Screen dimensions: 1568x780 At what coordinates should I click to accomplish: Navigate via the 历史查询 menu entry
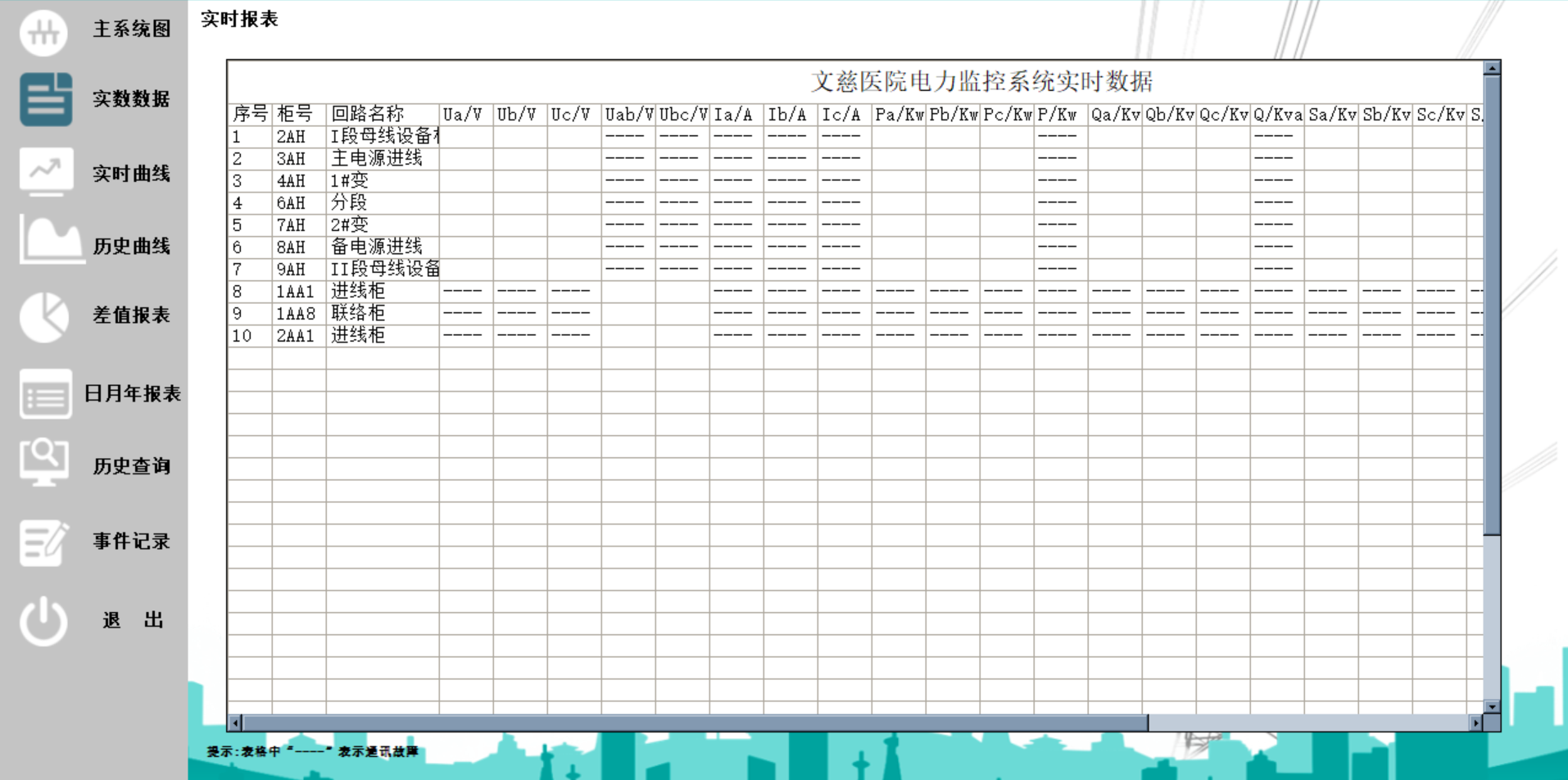point(132,465)
